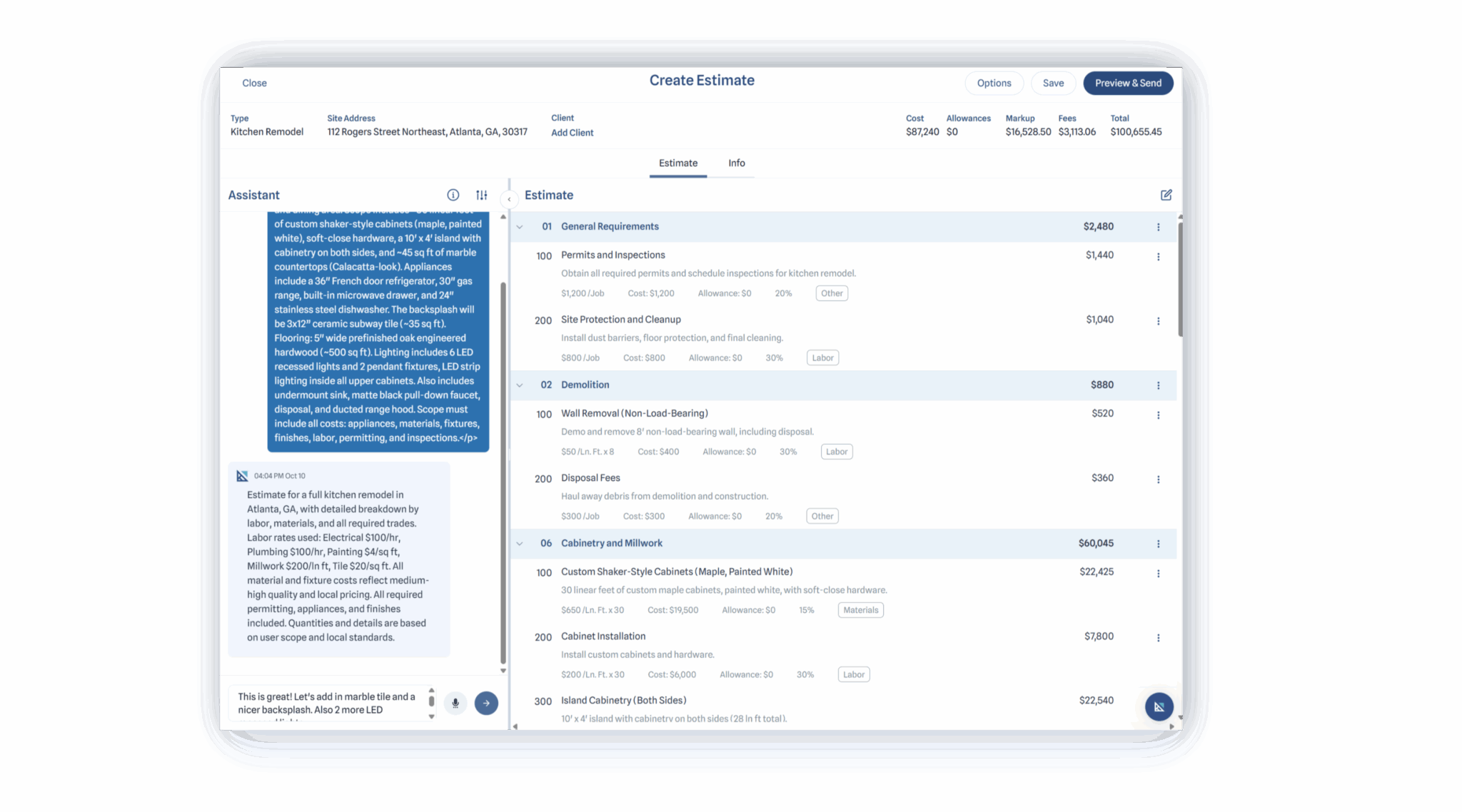The image size is (1462, 812).
Task: Click into the assistant message input field
Action: [x=328, y=703]
